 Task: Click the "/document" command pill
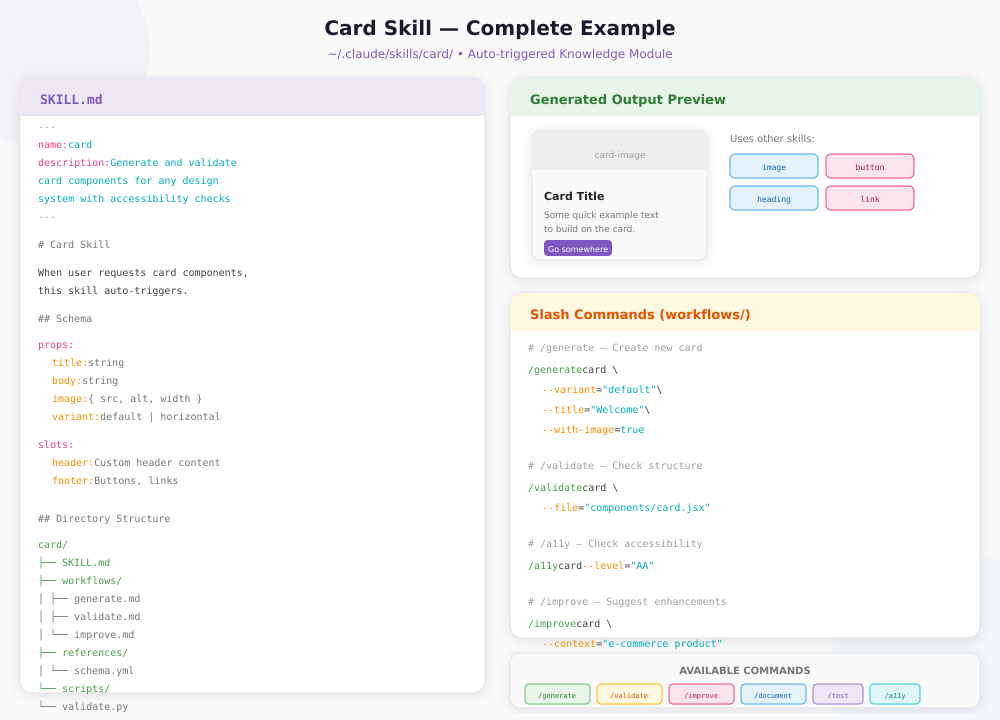[773, 693]
